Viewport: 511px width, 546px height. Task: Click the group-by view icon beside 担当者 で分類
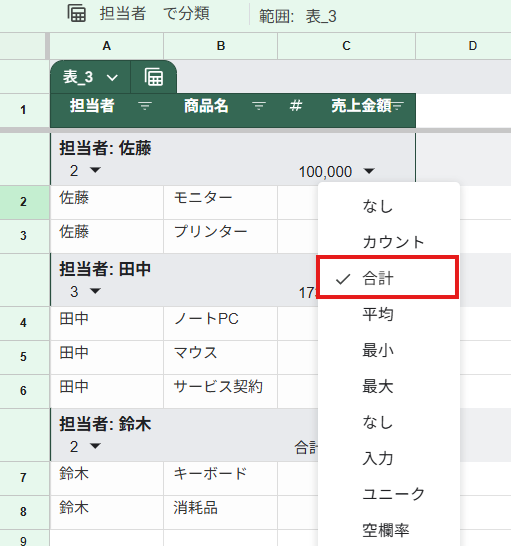77,14
